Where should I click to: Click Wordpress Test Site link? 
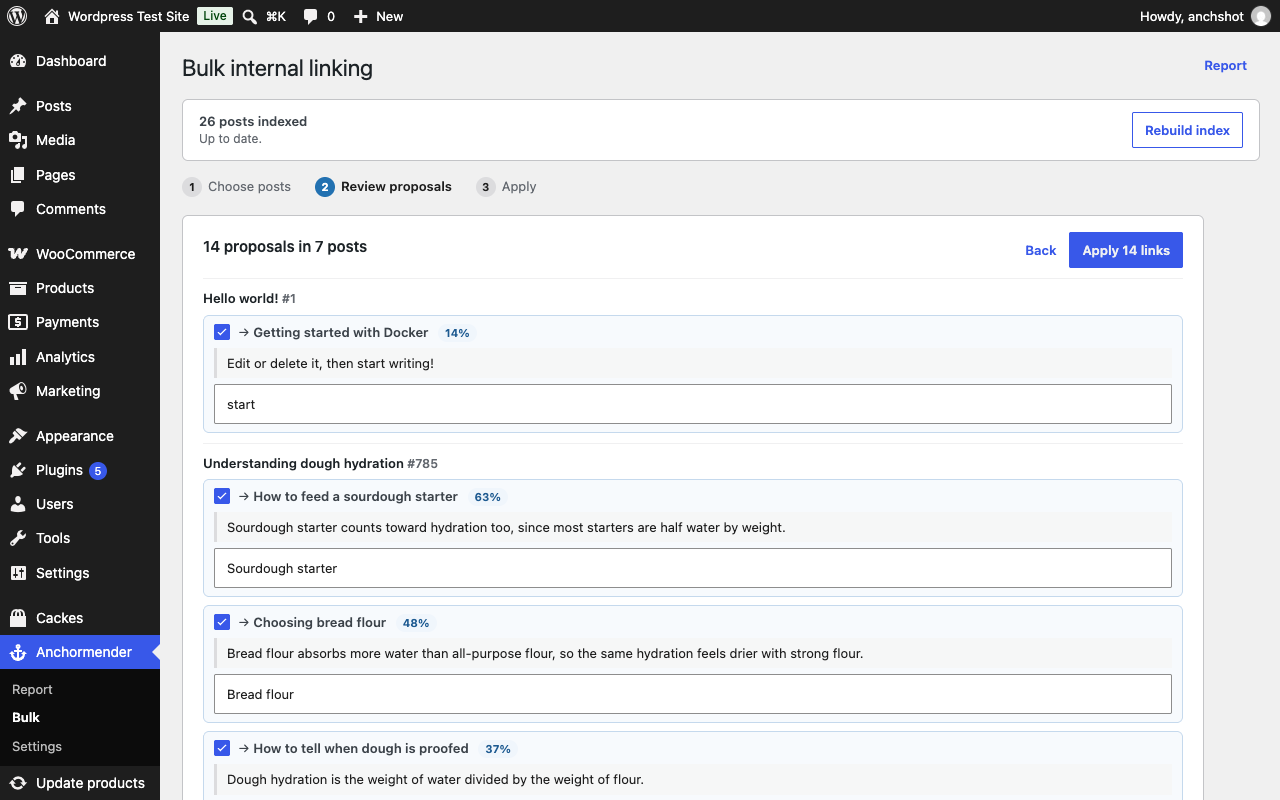pyautogui.click(x=129, y=16)
